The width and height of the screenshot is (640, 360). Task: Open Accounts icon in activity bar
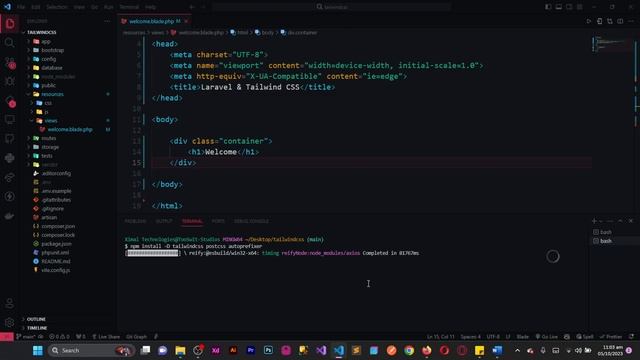point(10,303)
